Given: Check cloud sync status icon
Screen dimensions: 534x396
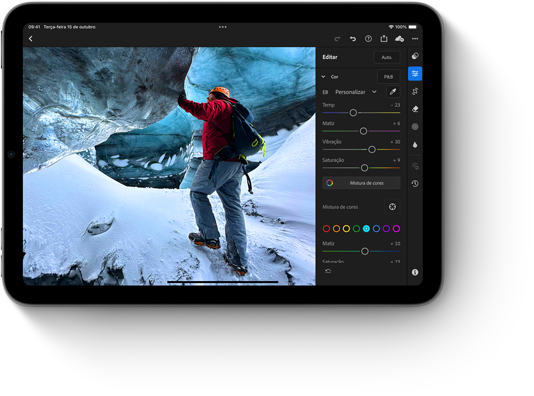Looking at the screenshot, I should [x=399, y=39].
